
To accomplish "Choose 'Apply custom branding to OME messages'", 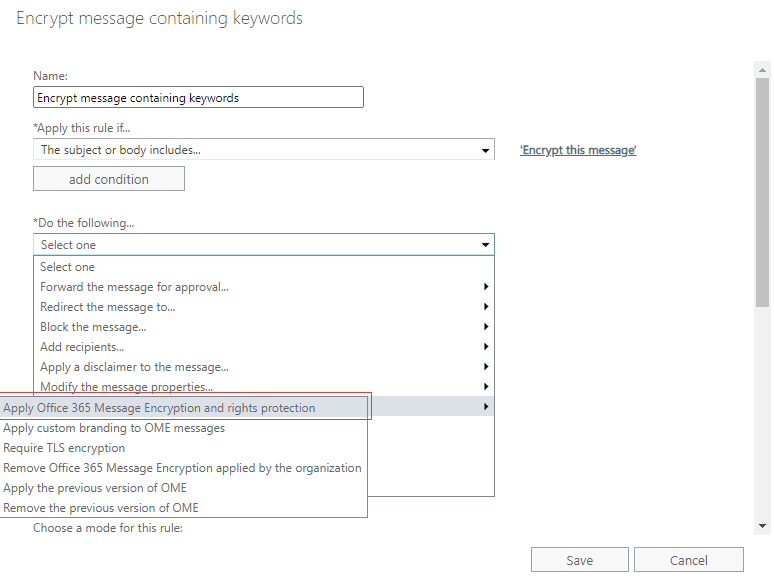I will [x=114, y=428].
